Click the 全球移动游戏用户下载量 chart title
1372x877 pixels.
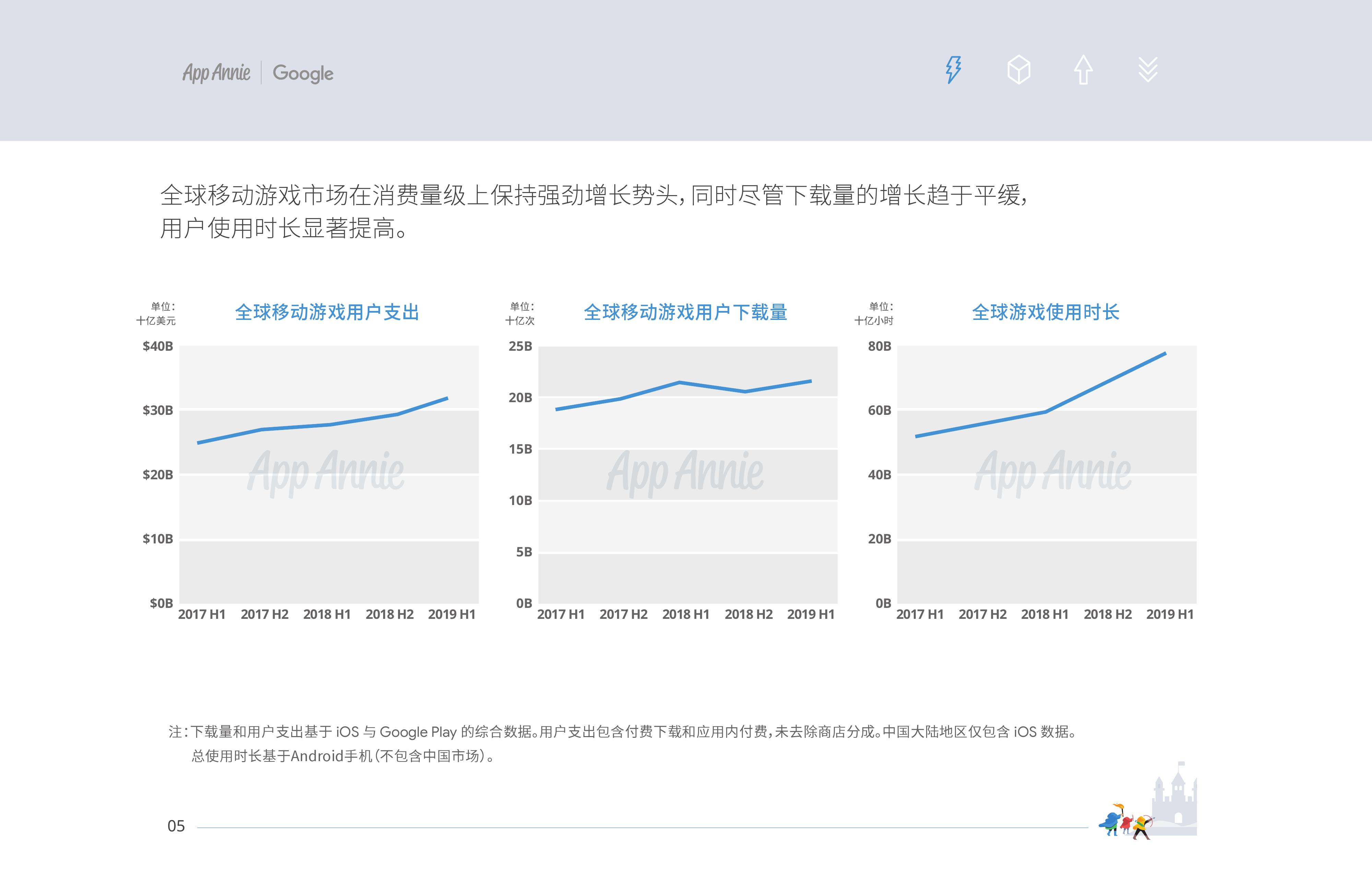click(685, 313)
